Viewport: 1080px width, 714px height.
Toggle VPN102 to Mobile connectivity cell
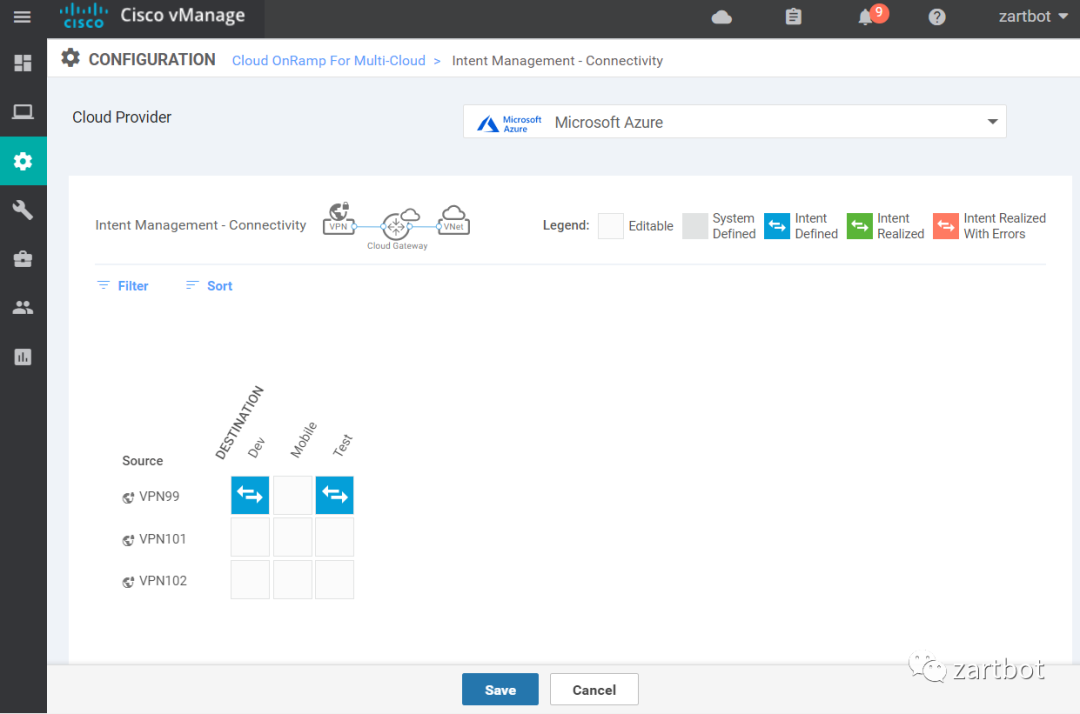tap(293, 580)
